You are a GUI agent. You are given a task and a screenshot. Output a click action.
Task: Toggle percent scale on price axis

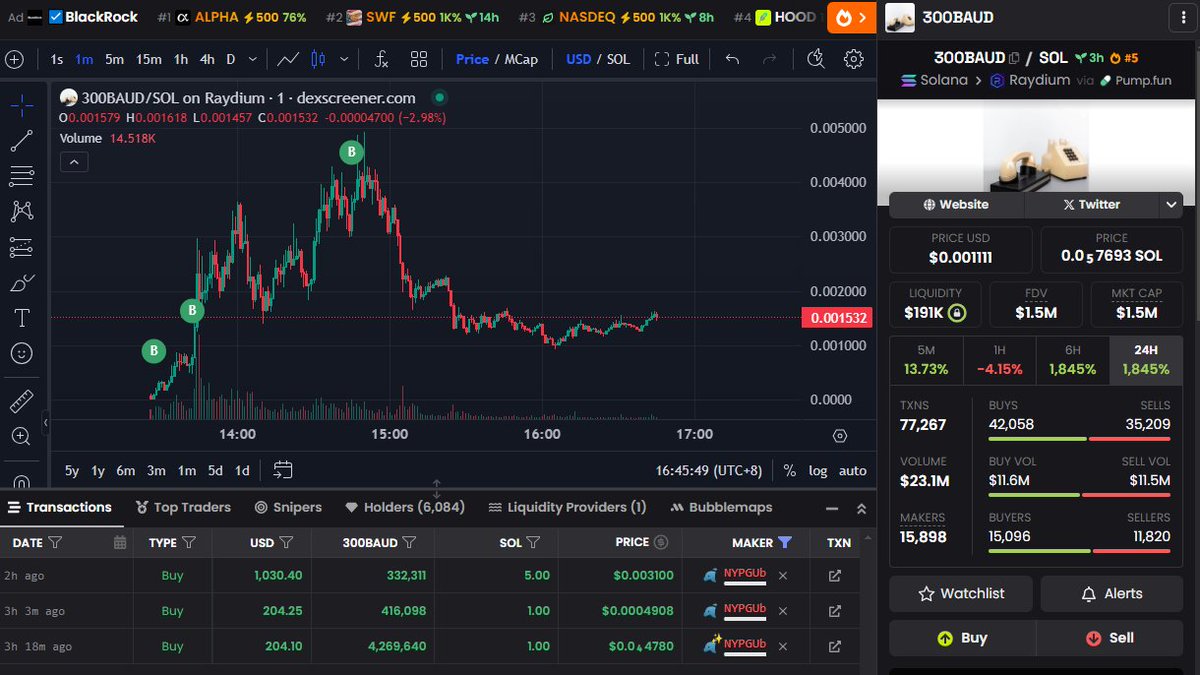point(790,470)
